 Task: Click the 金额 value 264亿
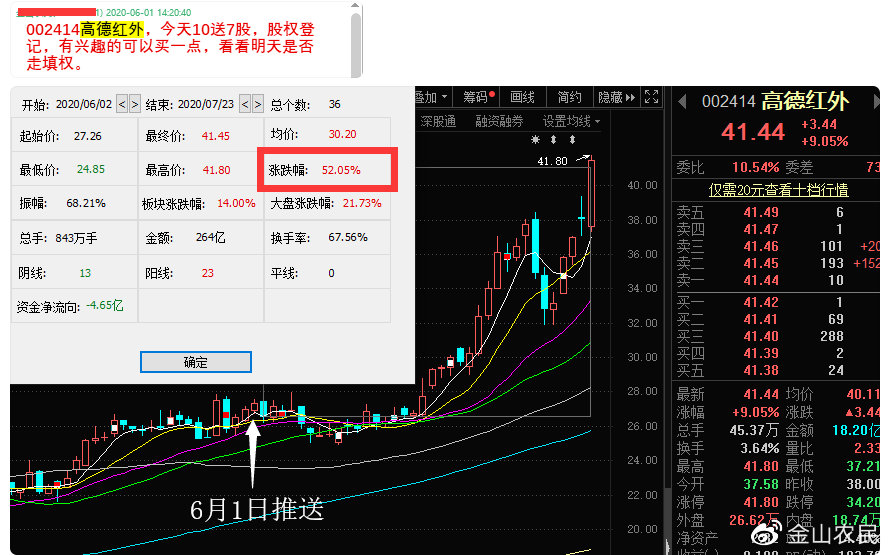[211, 237]
